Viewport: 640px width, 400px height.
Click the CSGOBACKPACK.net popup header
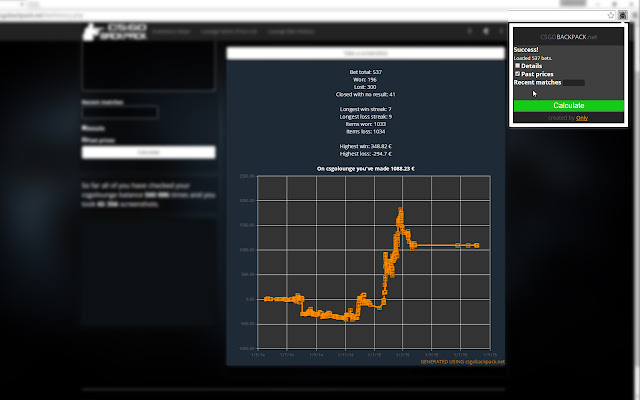pyautogui.click(x=569, y=37)
